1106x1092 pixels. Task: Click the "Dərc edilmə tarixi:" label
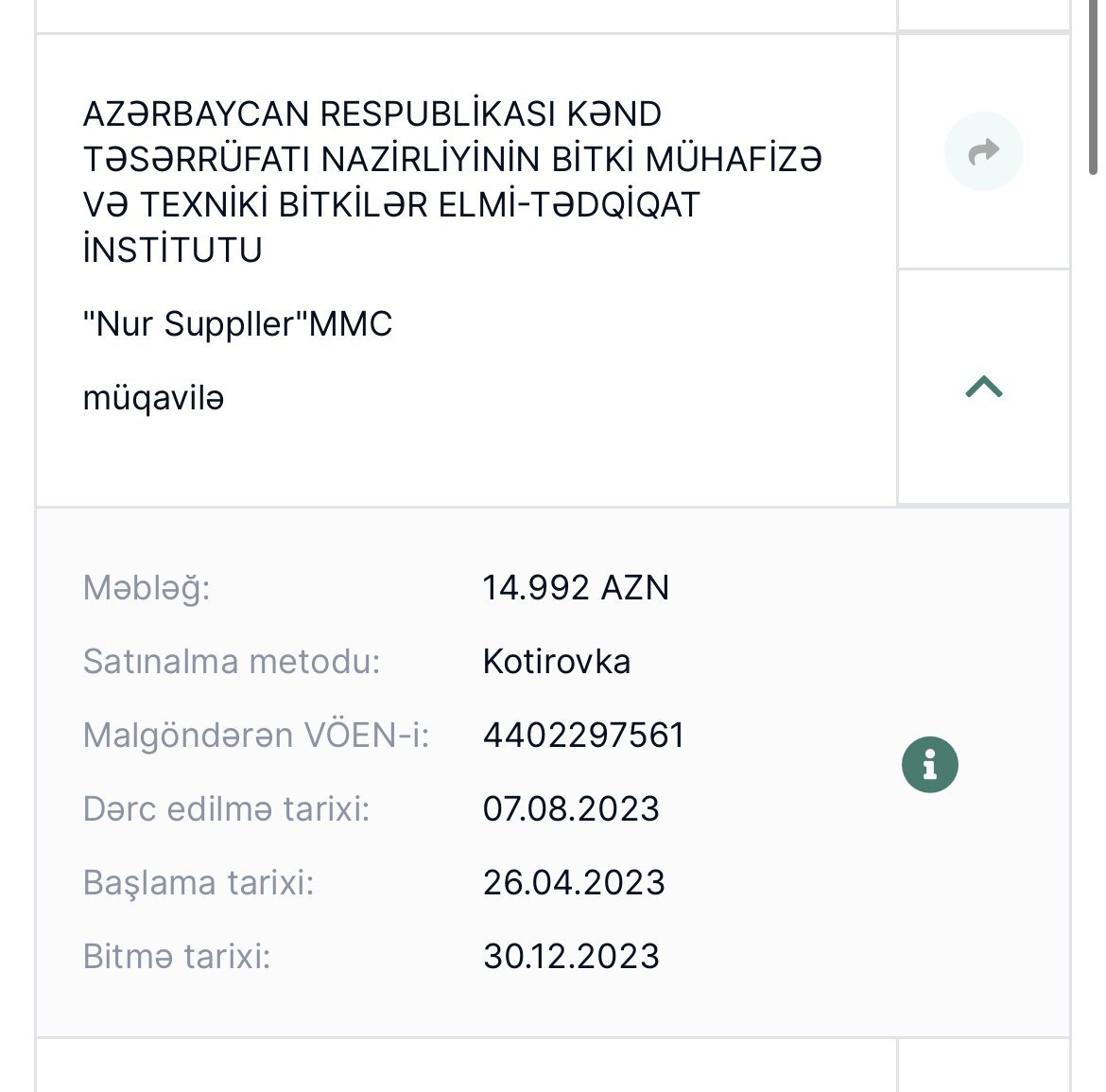pyautogui.click(x=226, y=809)
